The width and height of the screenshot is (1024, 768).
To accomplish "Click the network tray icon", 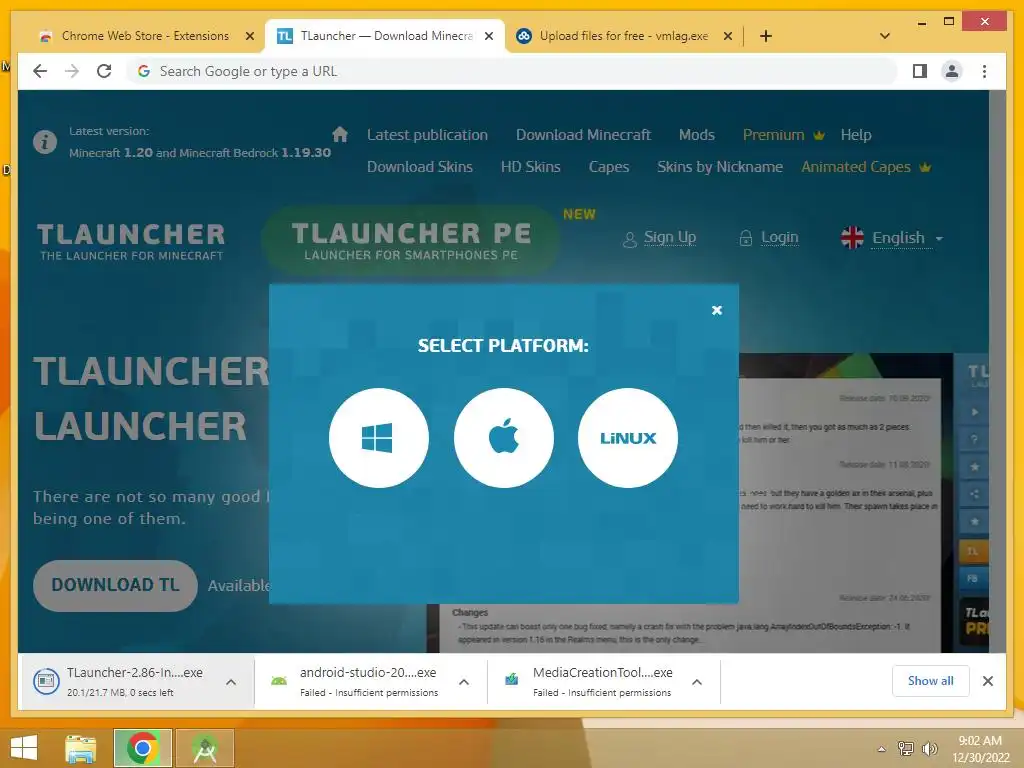I will [x=906, y=748].
